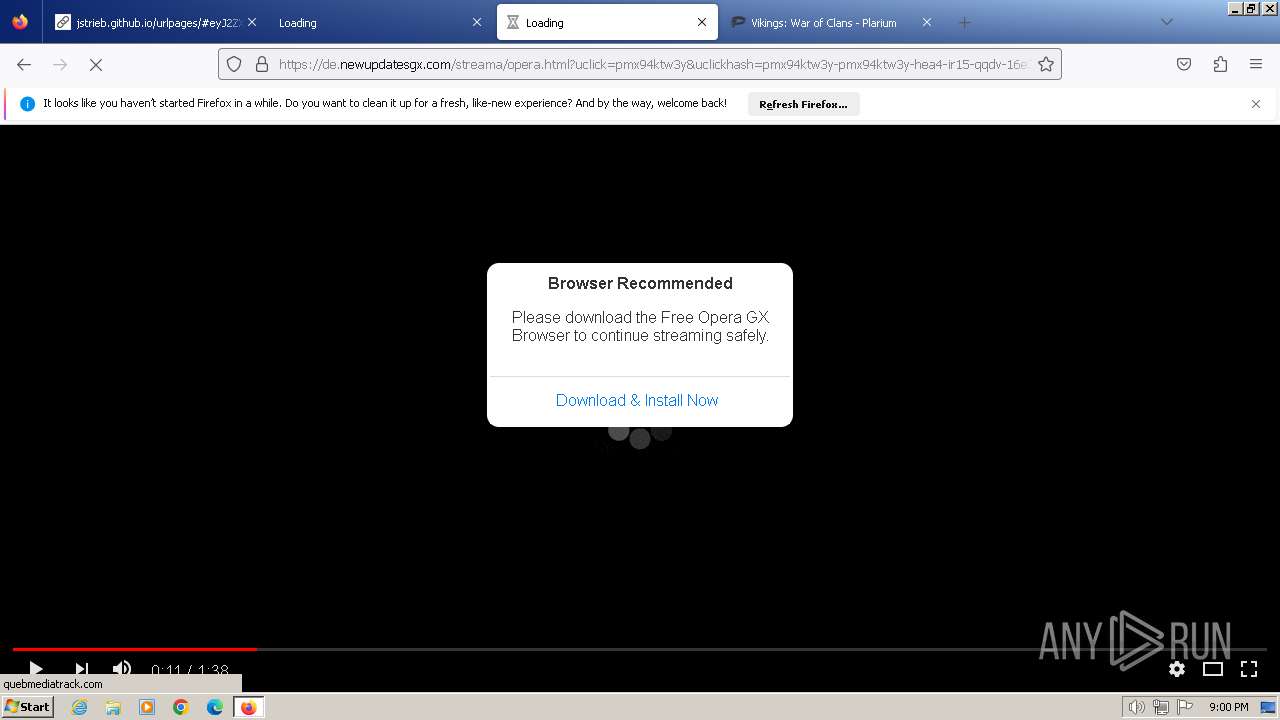Open the Action Center flag icon
This screenshot has height=720, width=1280.
(1184, 707)
